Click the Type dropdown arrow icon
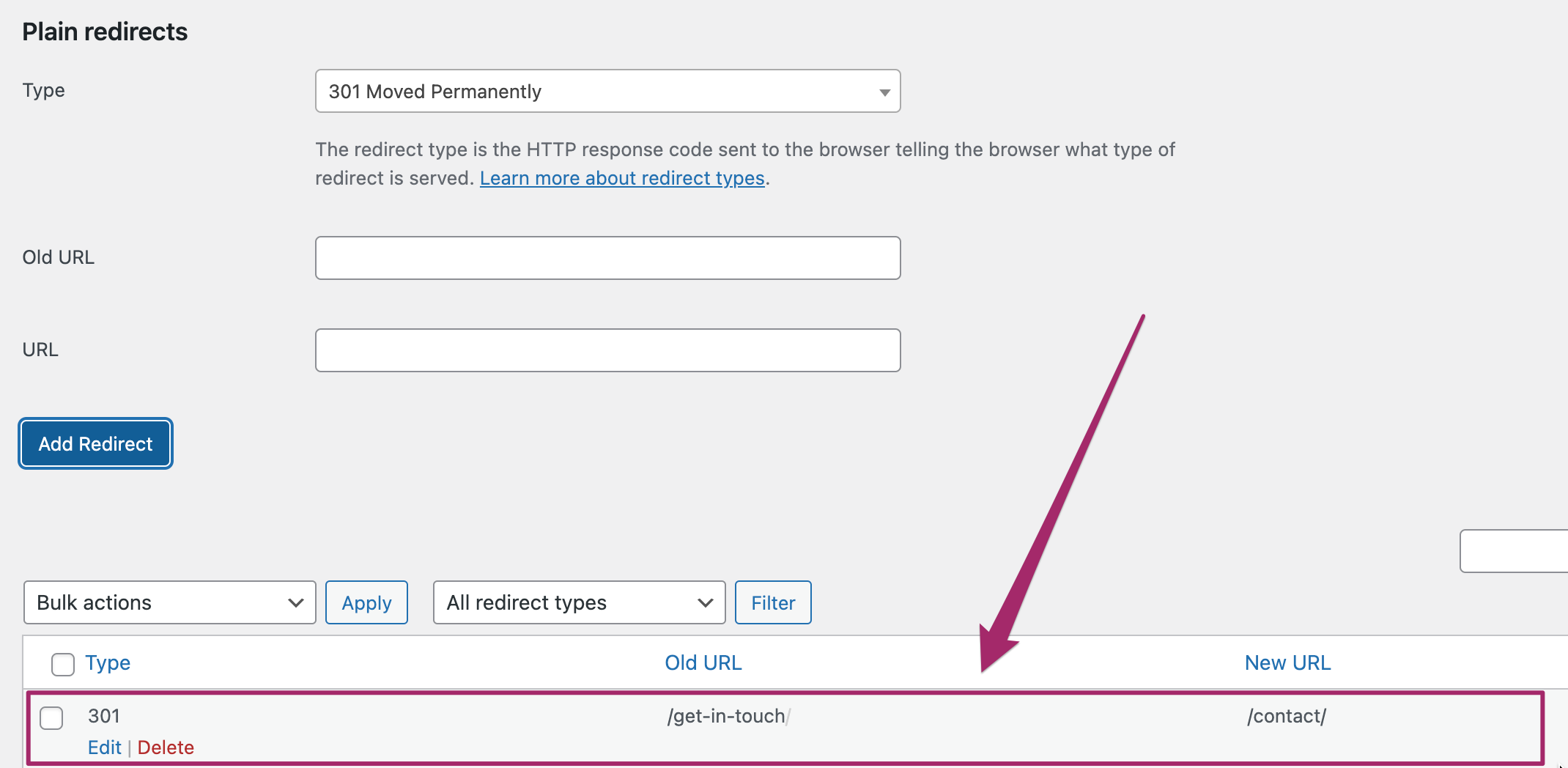The height and width of the screenshot is (768, 1568). (884, 92)
